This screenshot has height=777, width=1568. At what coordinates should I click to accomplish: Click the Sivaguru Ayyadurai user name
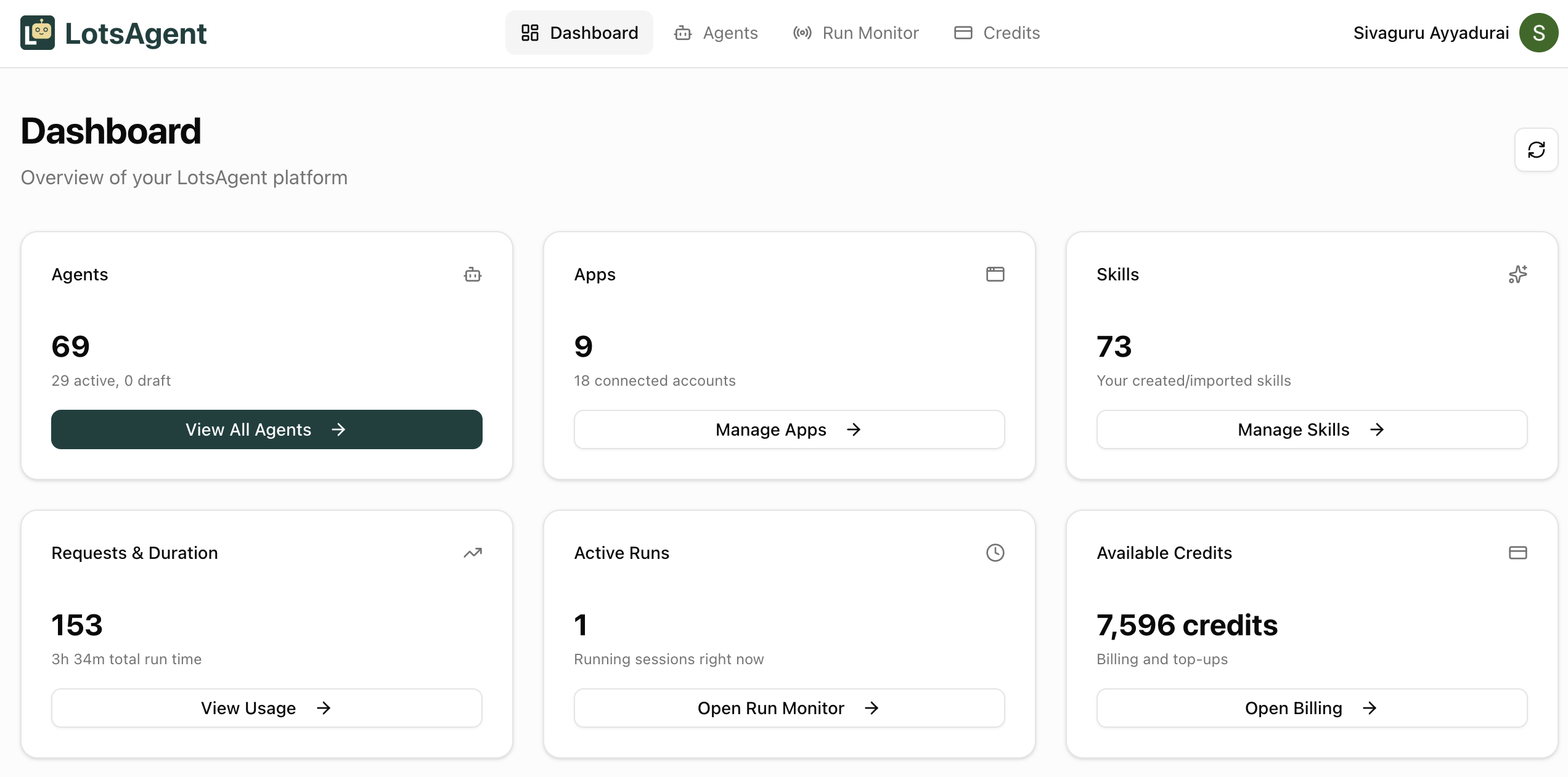pos(1431,33)
